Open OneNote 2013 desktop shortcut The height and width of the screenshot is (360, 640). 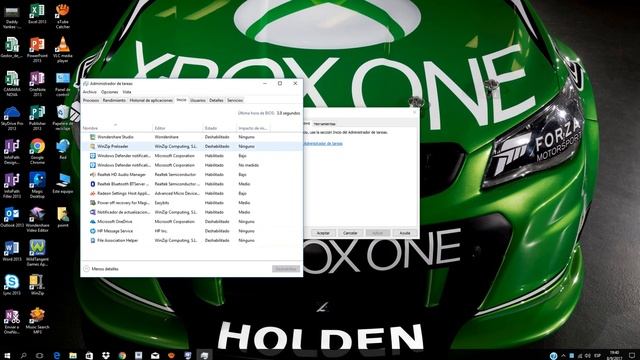point(37,84)
